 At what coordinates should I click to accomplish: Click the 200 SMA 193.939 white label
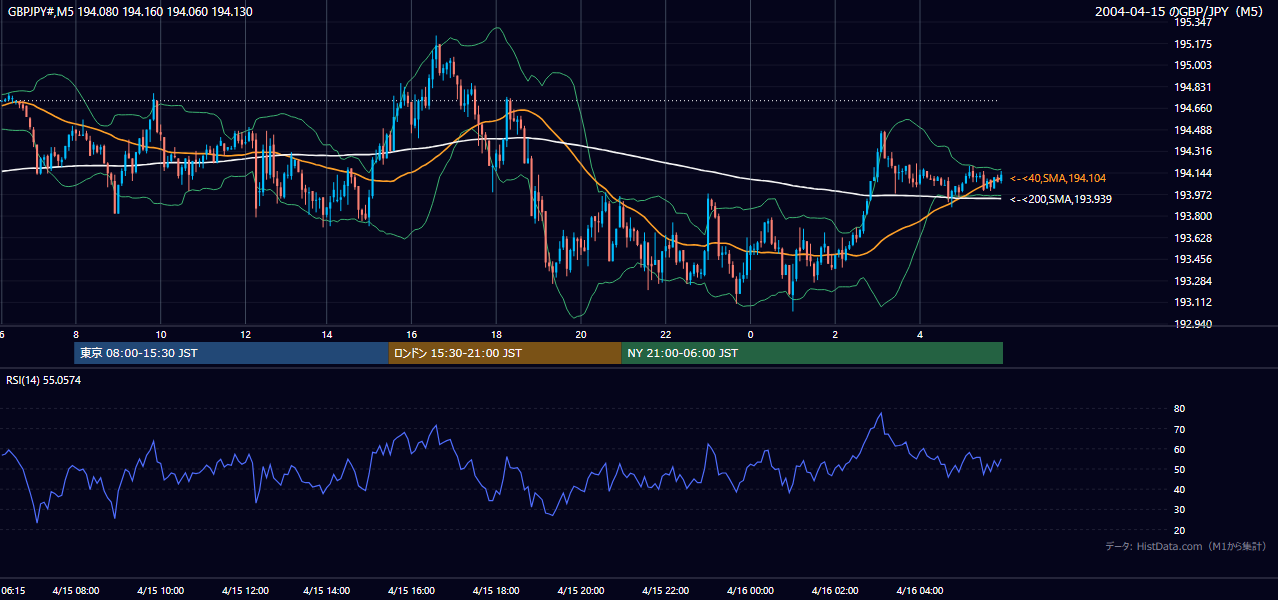point(1061,199)
